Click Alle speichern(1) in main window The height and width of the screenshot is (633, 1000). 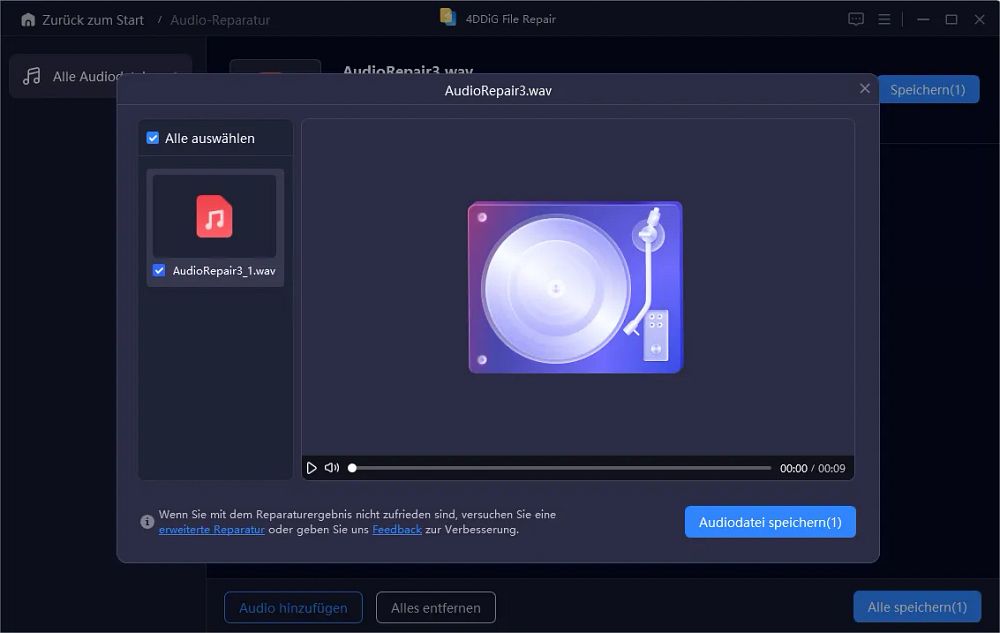click(x=917, y=607)
